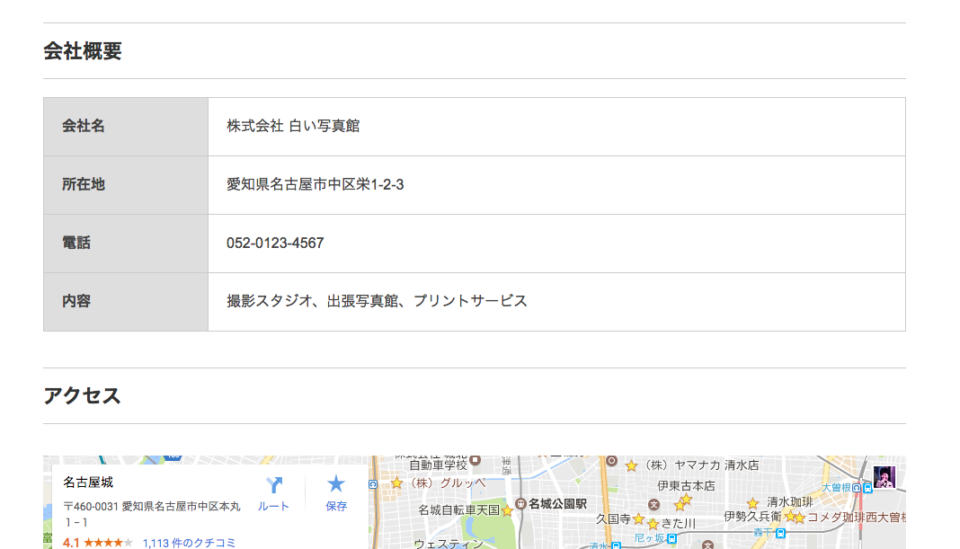The width and height of the screenshot is (960, 549).
Task: Click the company name 株式会社 白い写真館
Action: [293, 126]
